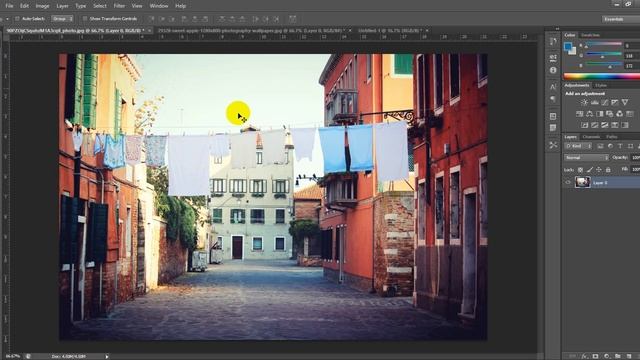This screenshot has height=360, width=640.
Task: Open the Info panel icon in dock
Action: click(x=553, y=70)
